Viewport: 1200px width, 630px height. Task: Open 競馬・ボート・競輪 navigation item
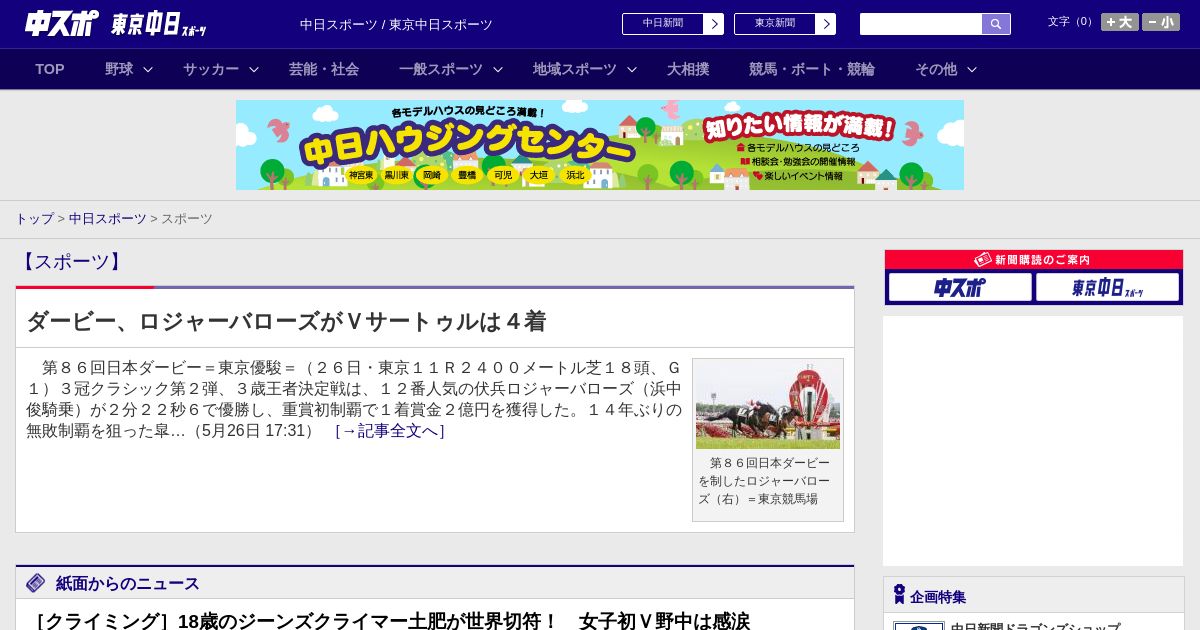pos(812,69)
